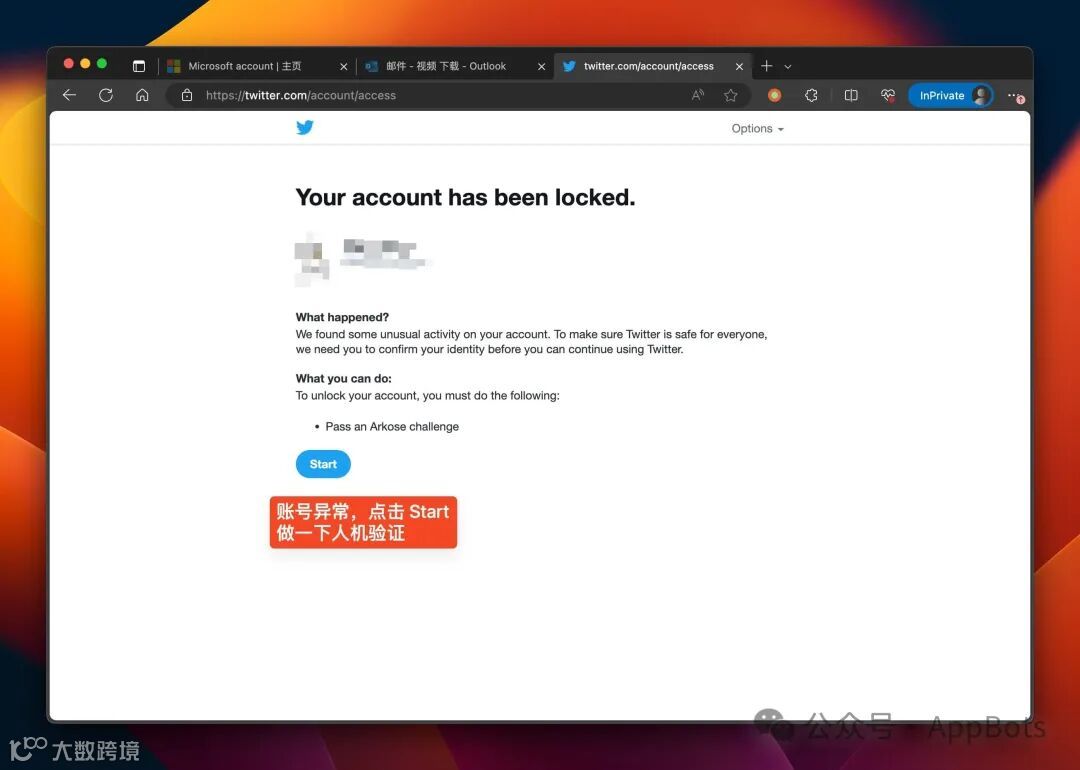This screenshot has height=770, width=1080.
Task: Activate the Read aloud icon
Action: (x=698, y=95)
